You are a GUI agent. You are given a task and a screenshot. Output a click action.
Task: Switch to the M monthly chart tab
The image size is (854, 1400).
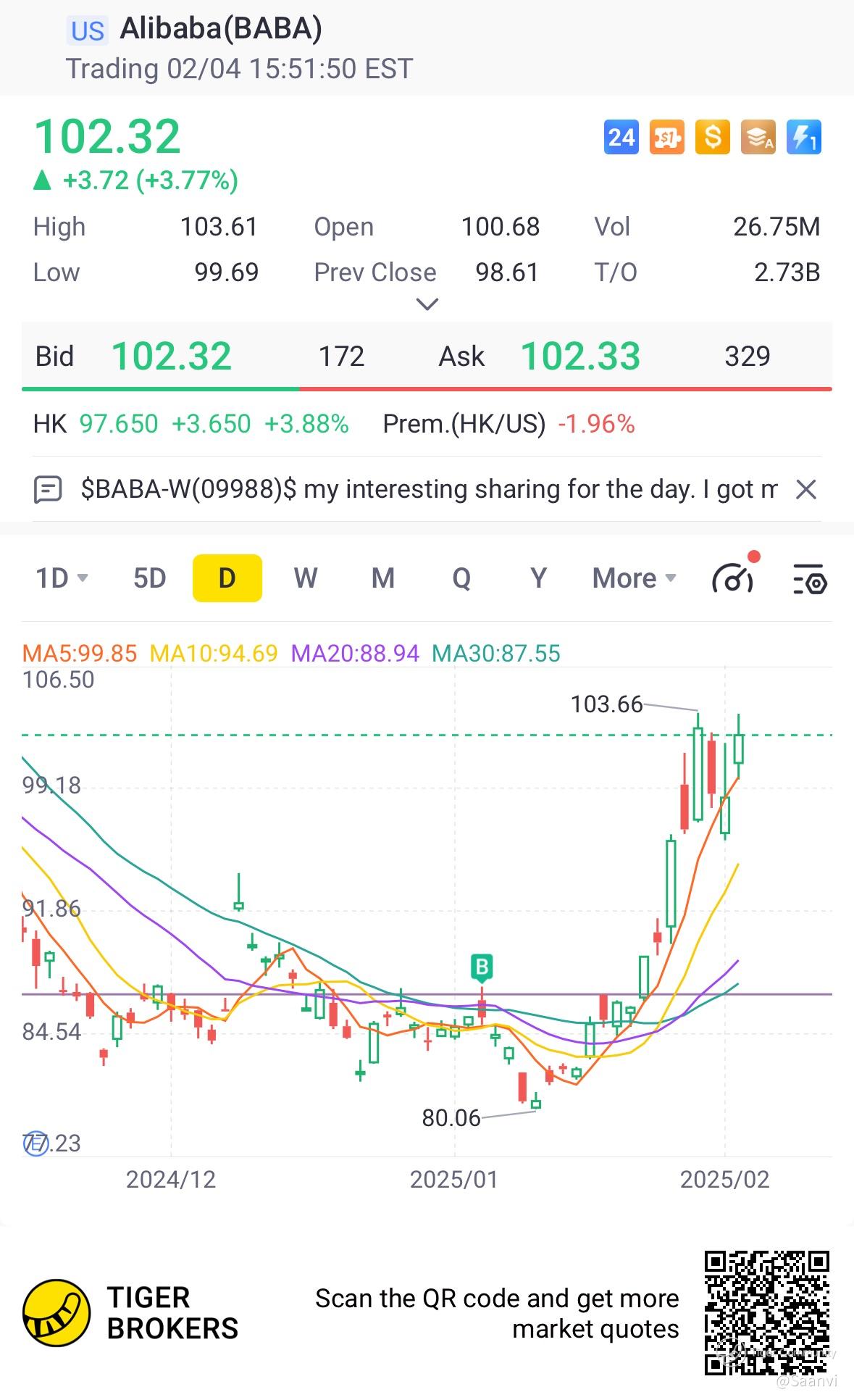pos(383,578)
